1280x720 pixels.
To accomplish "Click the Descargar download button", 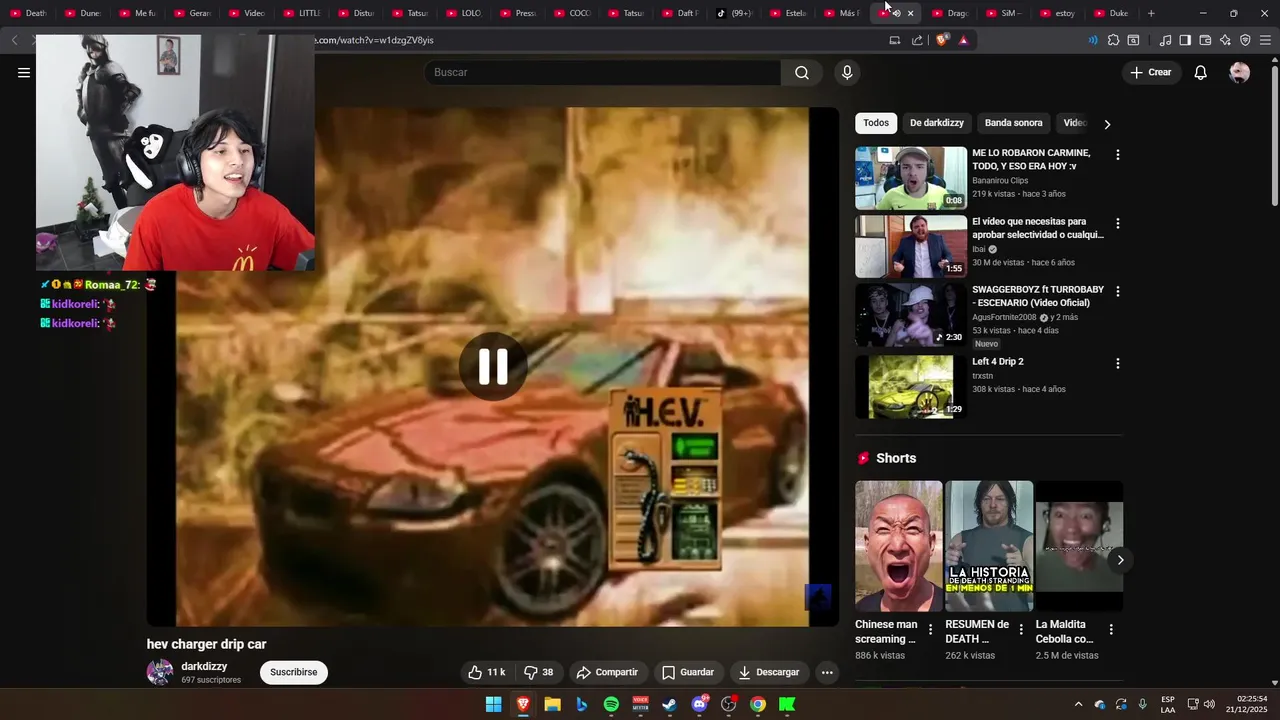I will click(768, 672).
